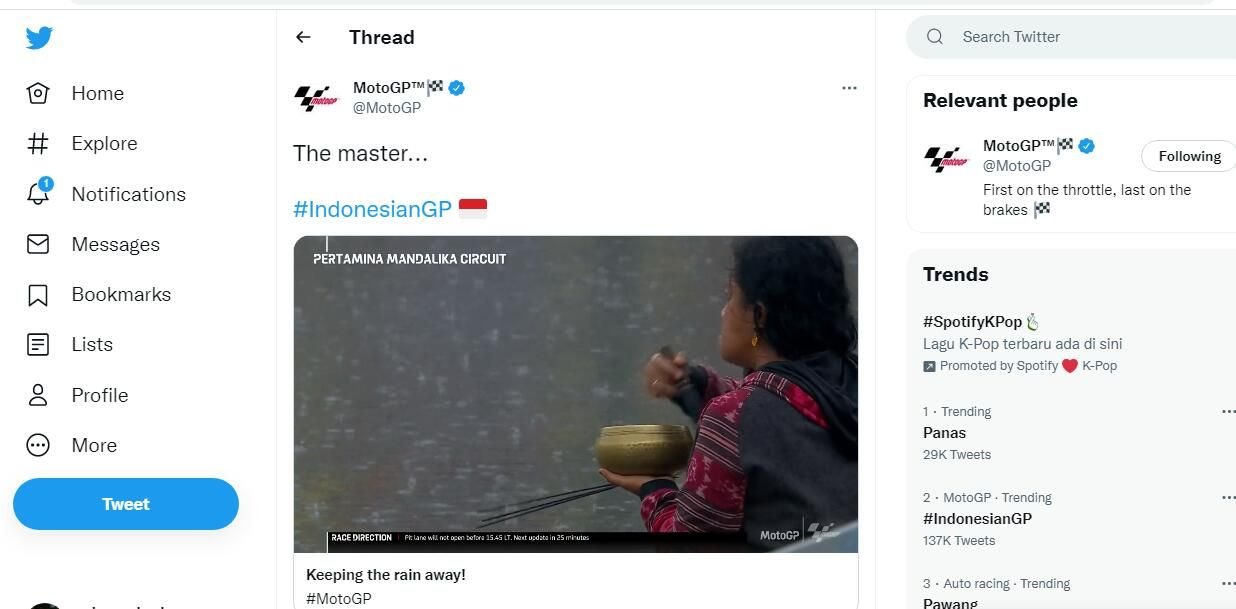Click MotoGP's avatar thumbnail in Relevant people
Image resolution: width=1236 pixels, height=609 pixels.
click(x=944, y=156)
